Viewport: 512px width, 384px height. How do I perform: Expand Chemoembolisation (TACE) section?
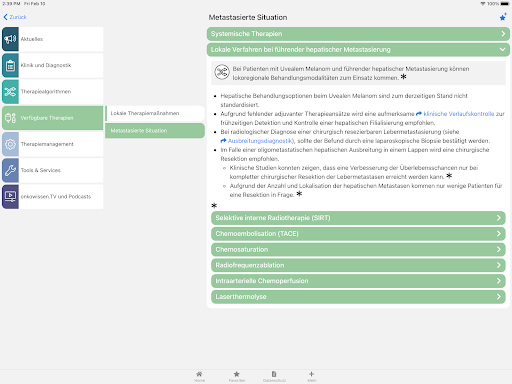pos(358,234)
